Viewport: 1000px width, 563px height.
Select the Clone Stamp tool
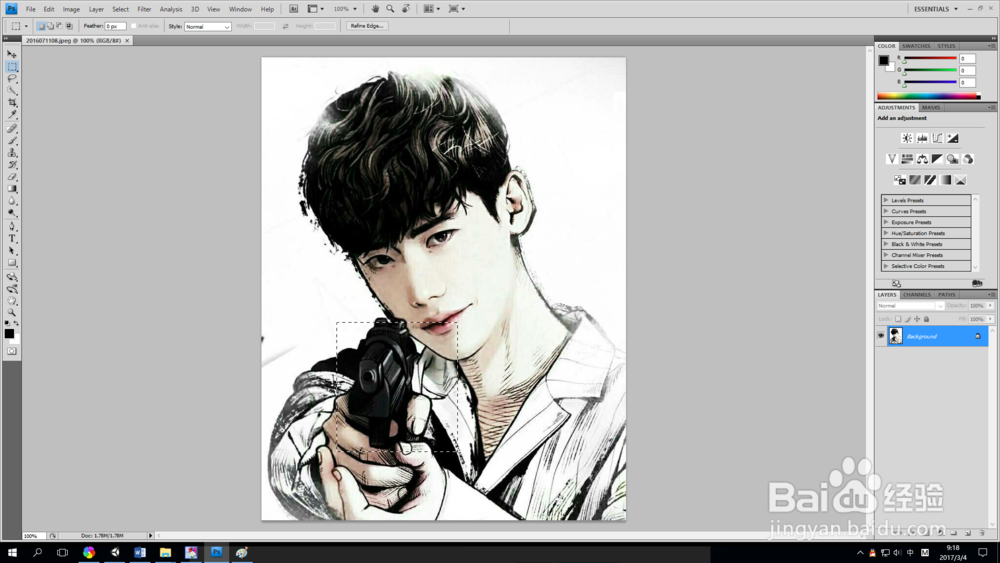point(11,153)
